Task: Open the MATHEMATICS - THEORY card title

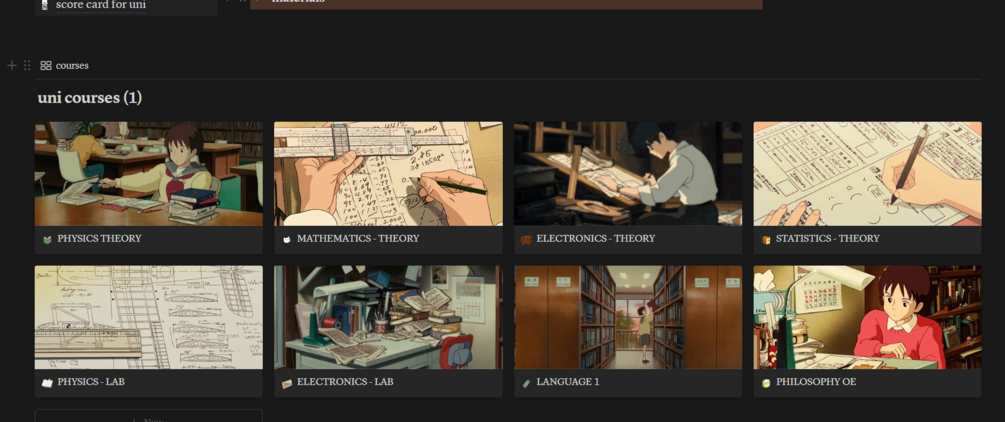Action: tap(358, 239)
